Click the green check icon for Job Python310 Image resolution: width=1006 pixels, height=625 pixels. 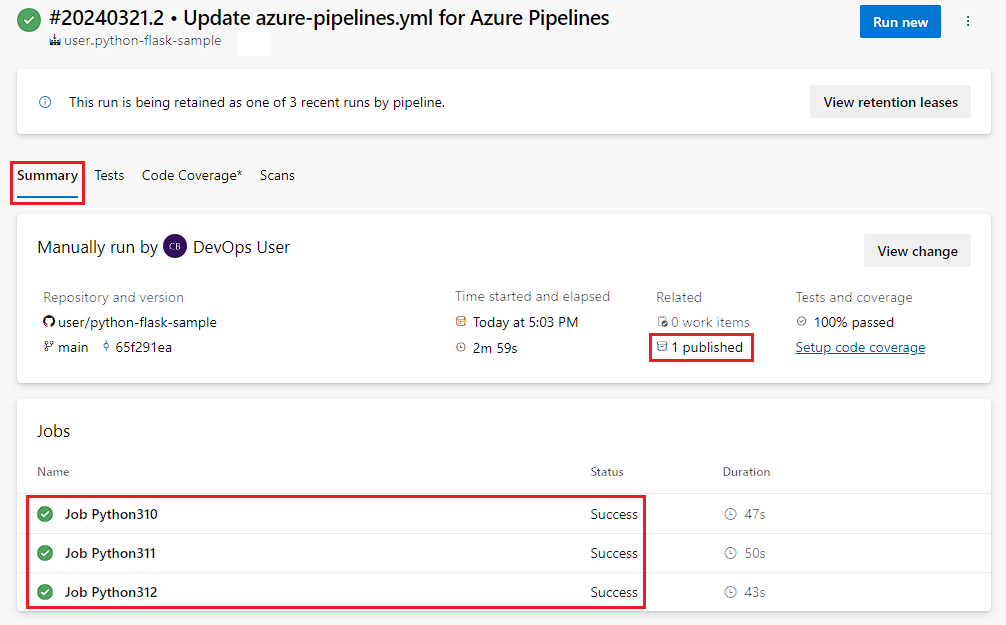click(x=45, y=514)
